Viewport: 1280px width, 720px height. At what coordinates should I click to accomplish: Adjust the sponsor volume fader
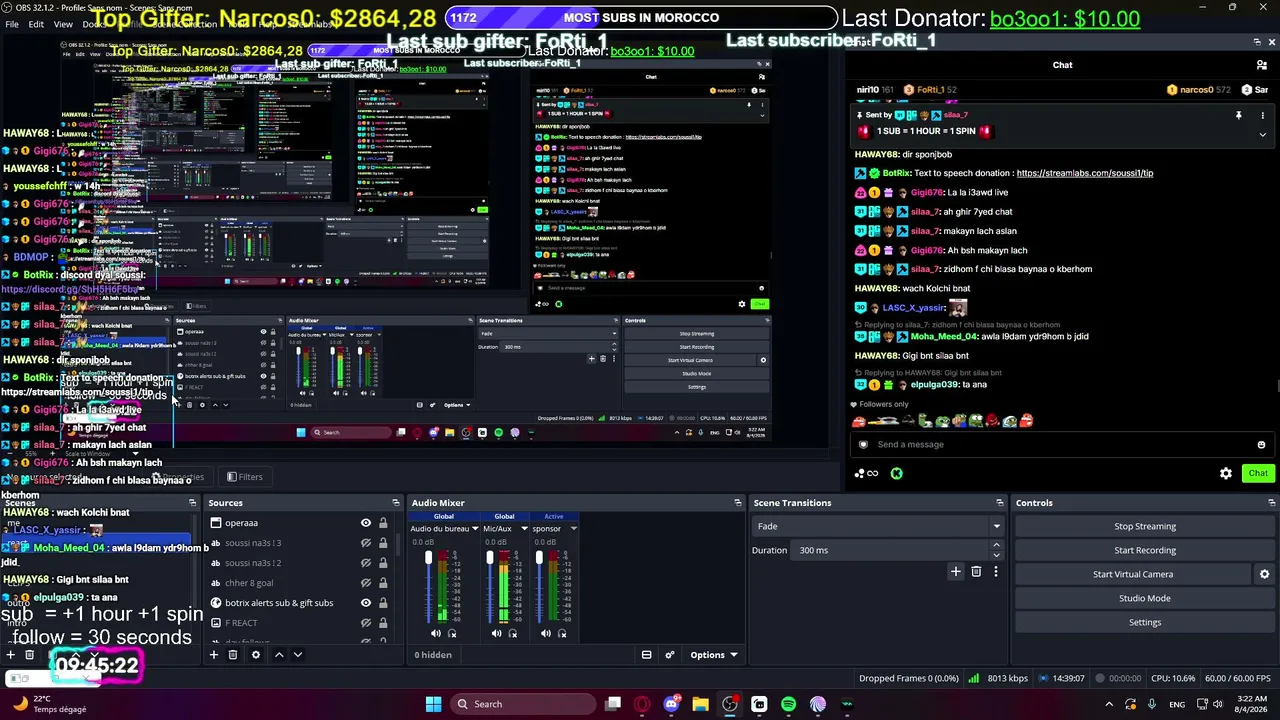pyautogui.click(x=539, y=558)
